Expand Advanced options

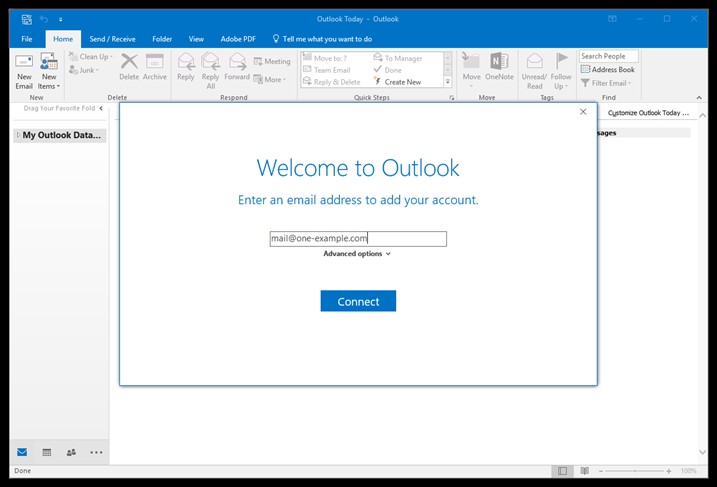357,254
